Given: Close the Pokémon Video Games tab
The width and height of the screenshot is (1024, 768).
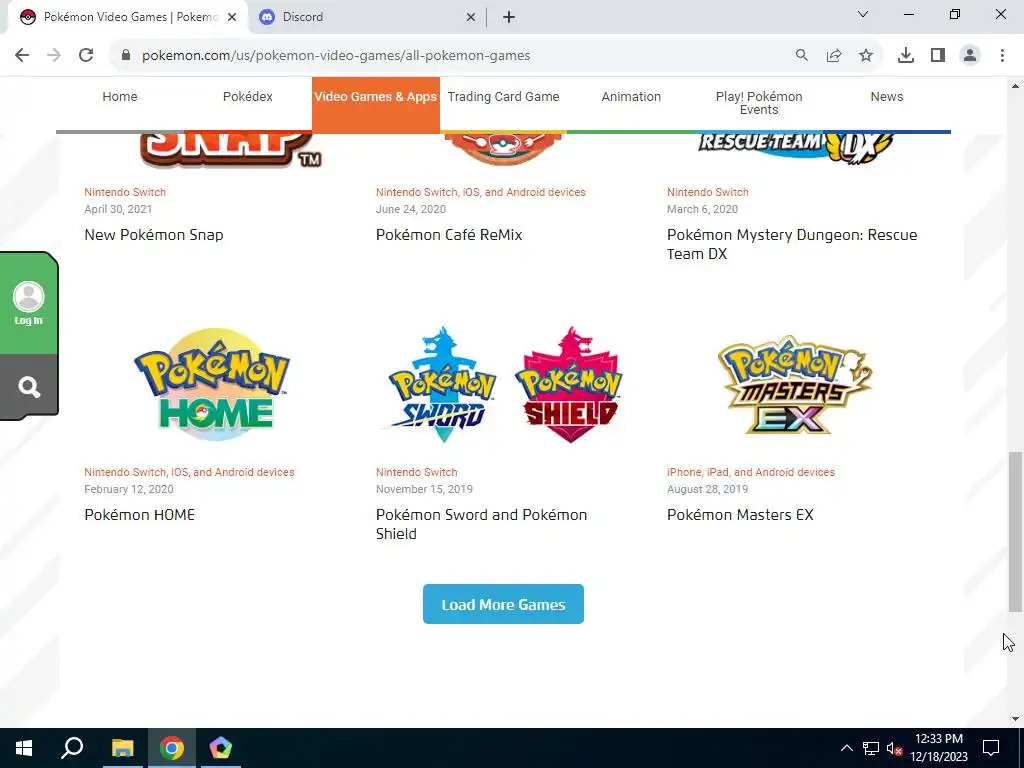Looking at the screenshot, I should pyautogui.click(x=232, y=17).
